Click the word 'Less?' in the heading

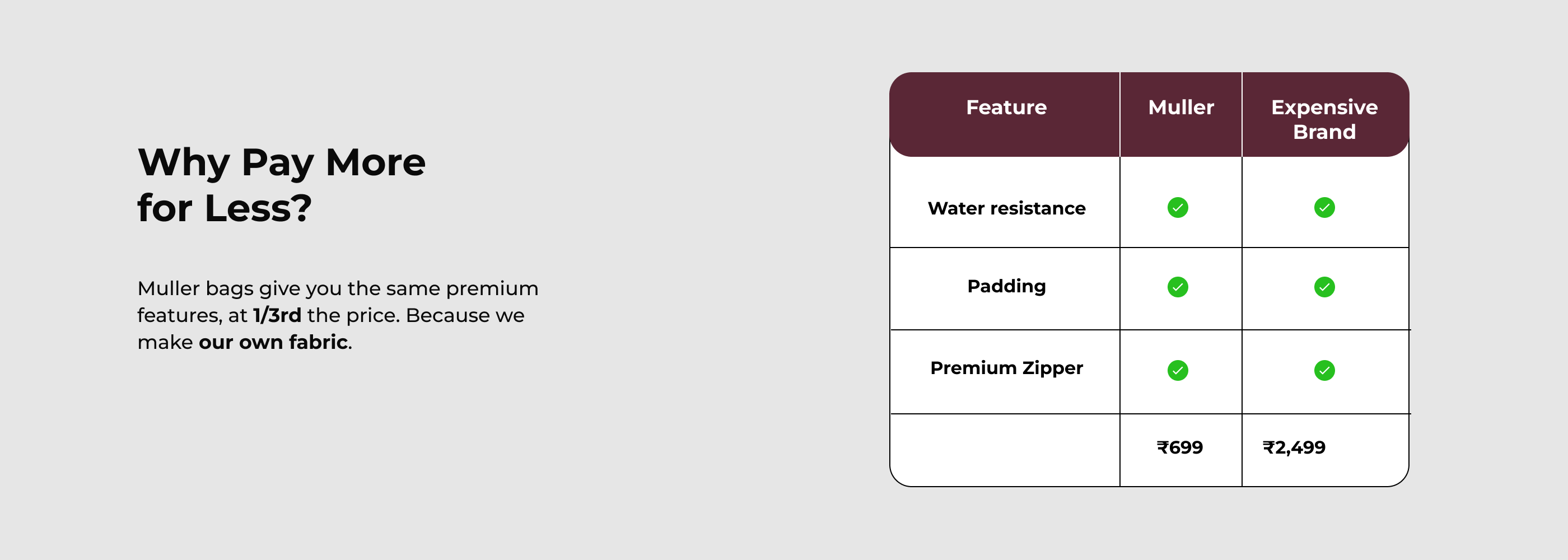258,208
